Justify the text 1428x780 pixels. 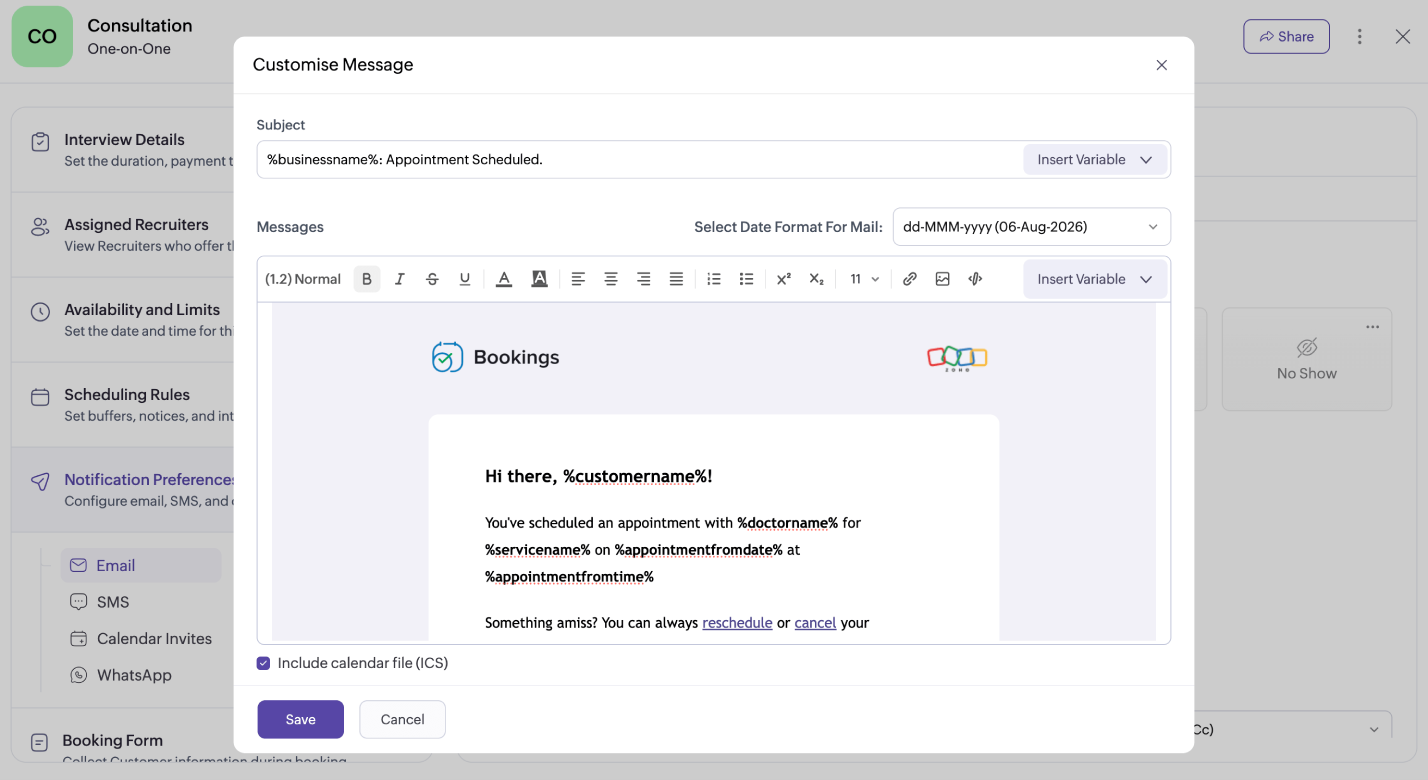(x=676, y=279)
